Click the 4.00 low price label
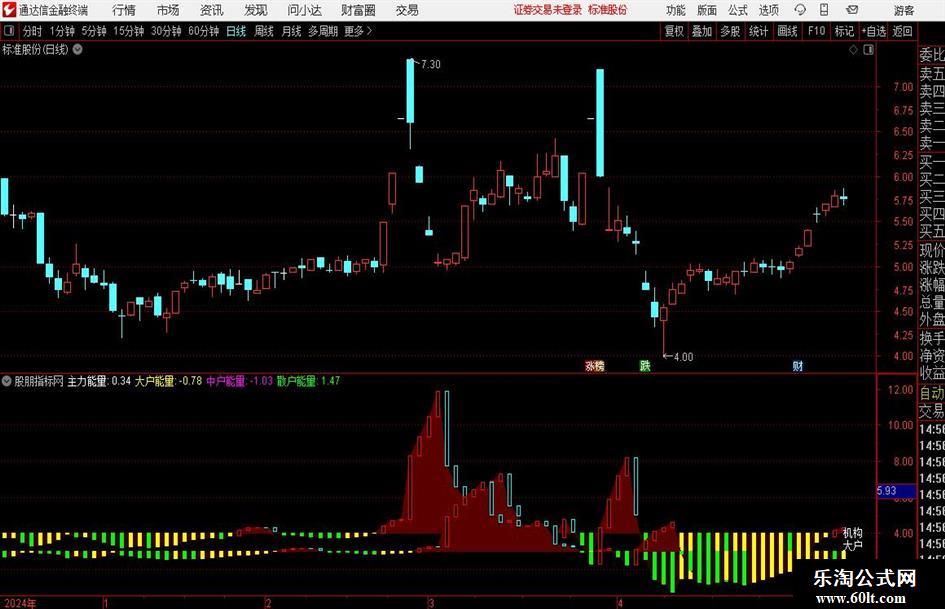Viewport: 945px width, 609px height. [683, 357]
